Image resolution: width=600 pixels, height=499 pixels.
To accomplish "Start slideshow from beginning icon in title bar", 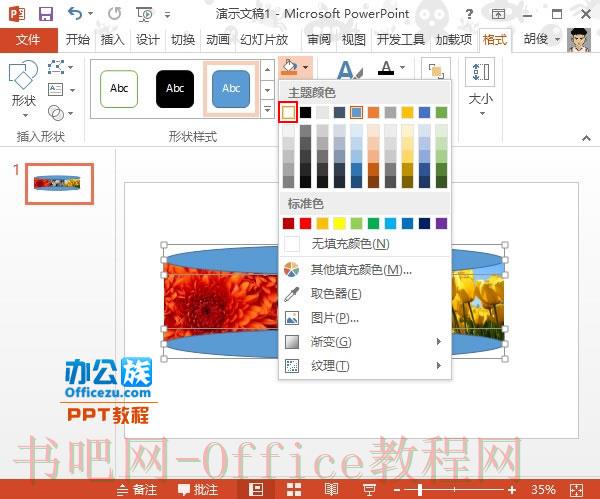I will 144,15.
